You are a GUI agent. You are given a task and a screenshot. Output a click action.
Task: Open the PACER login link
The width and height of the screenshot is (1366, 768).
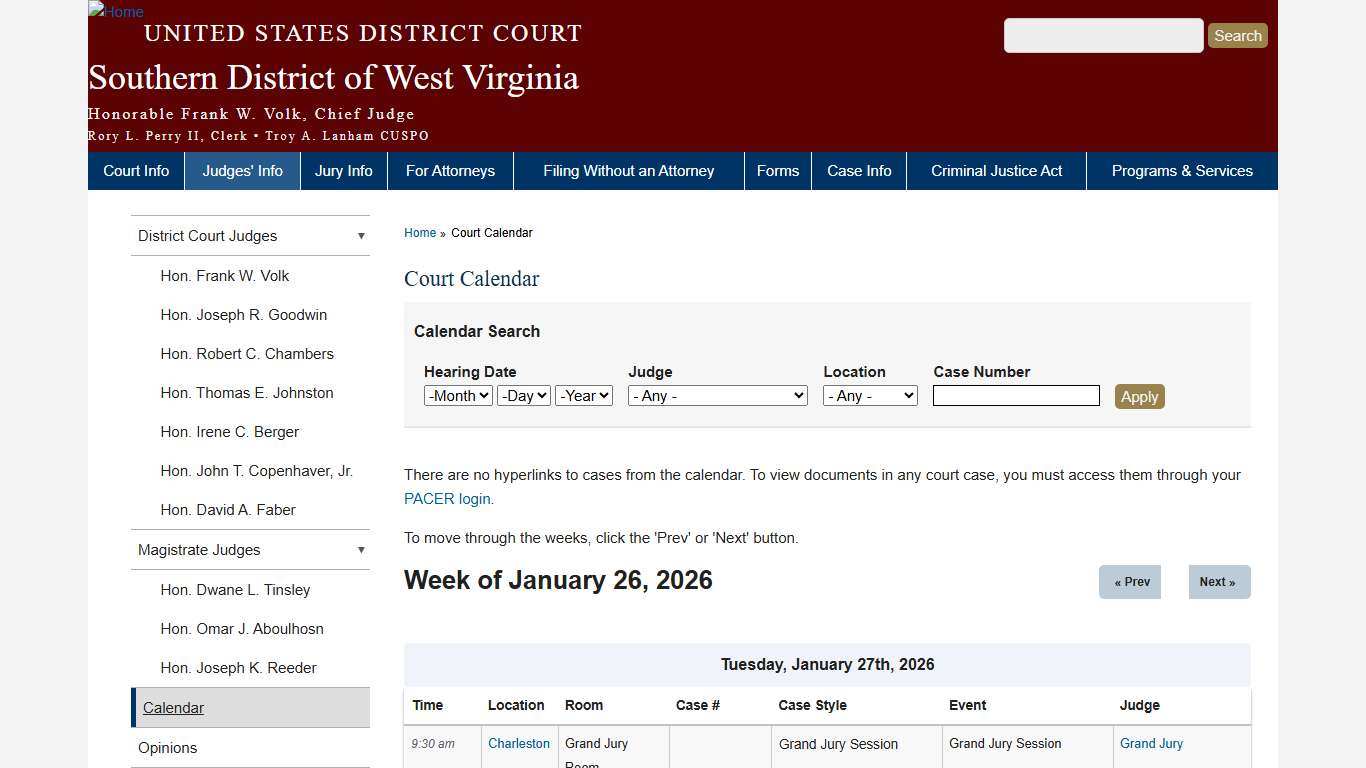(x=445, y=498)
